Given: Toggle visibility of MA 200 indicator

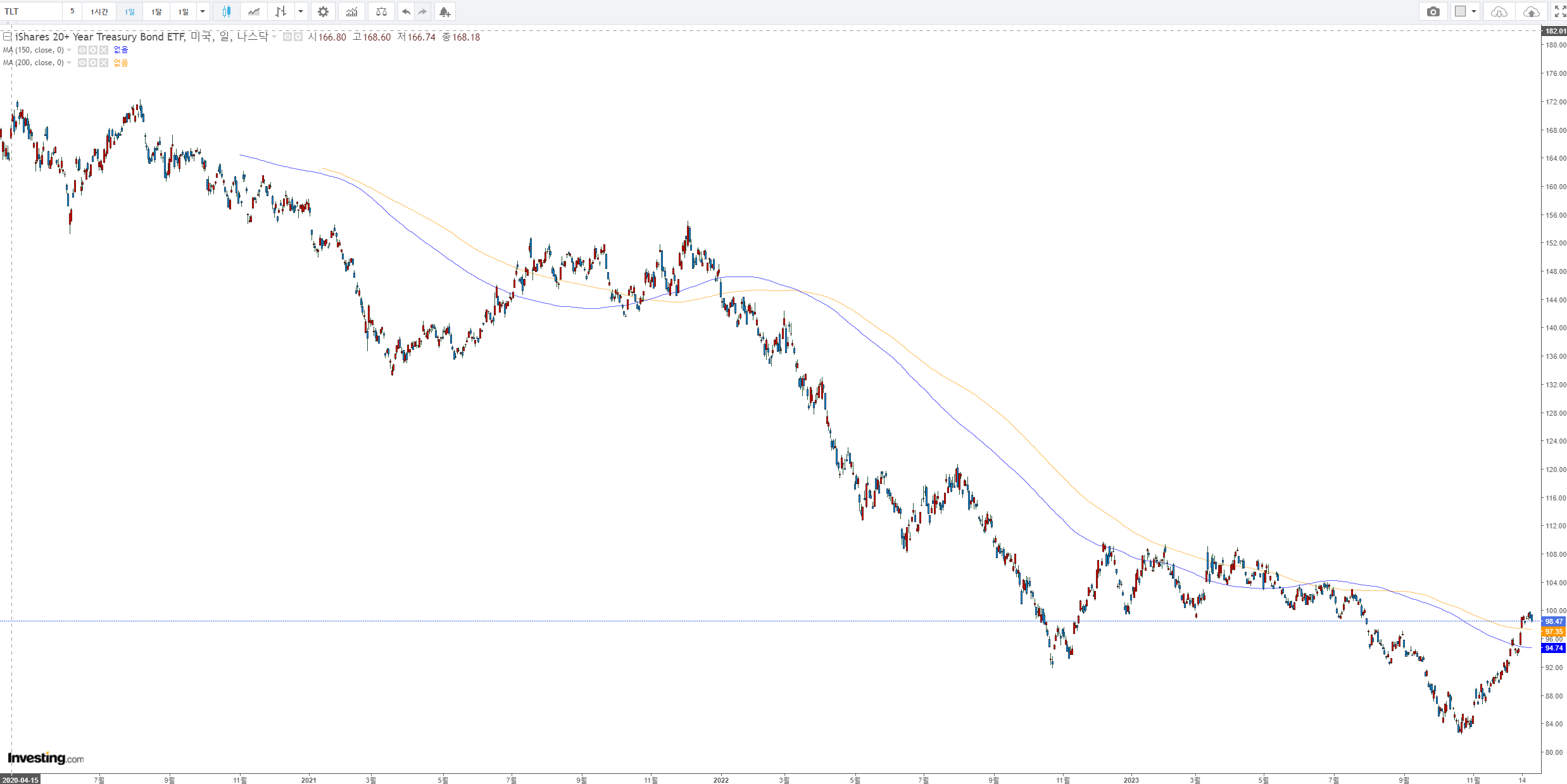Looking at the screenshot, I should tap(82, 63).
